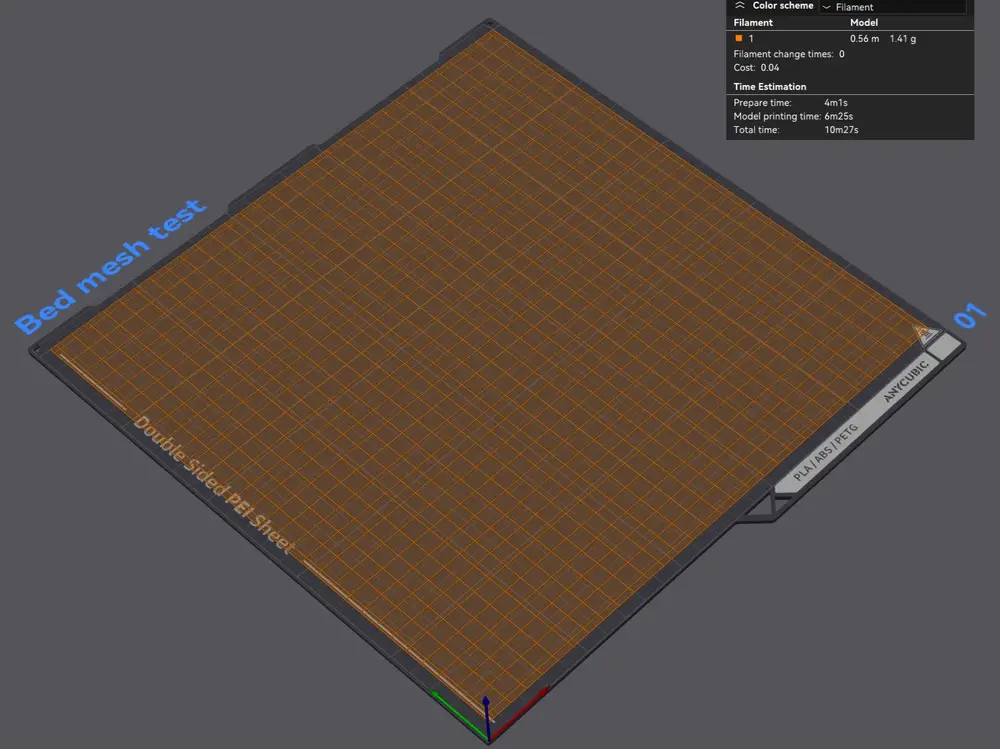Select the '0.56 m' filament length value
Image resolution: width=1000 pixels, height=749 pixels.
click(x=864, y=39)
